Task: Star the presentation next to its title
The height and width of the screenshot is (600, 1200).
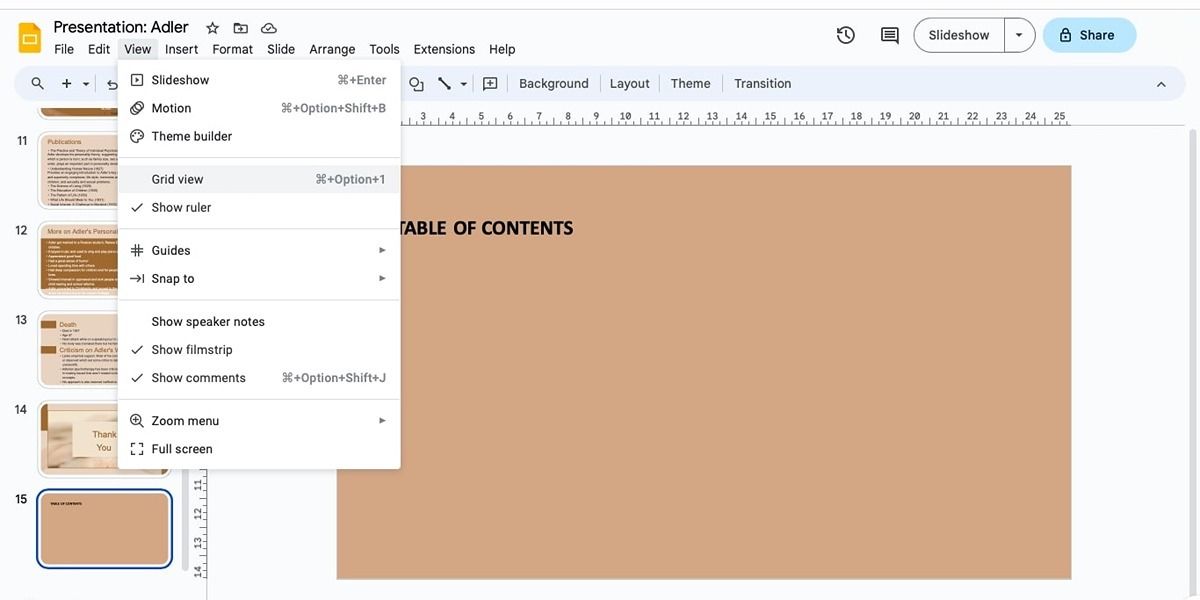Action: coord(211,27)
